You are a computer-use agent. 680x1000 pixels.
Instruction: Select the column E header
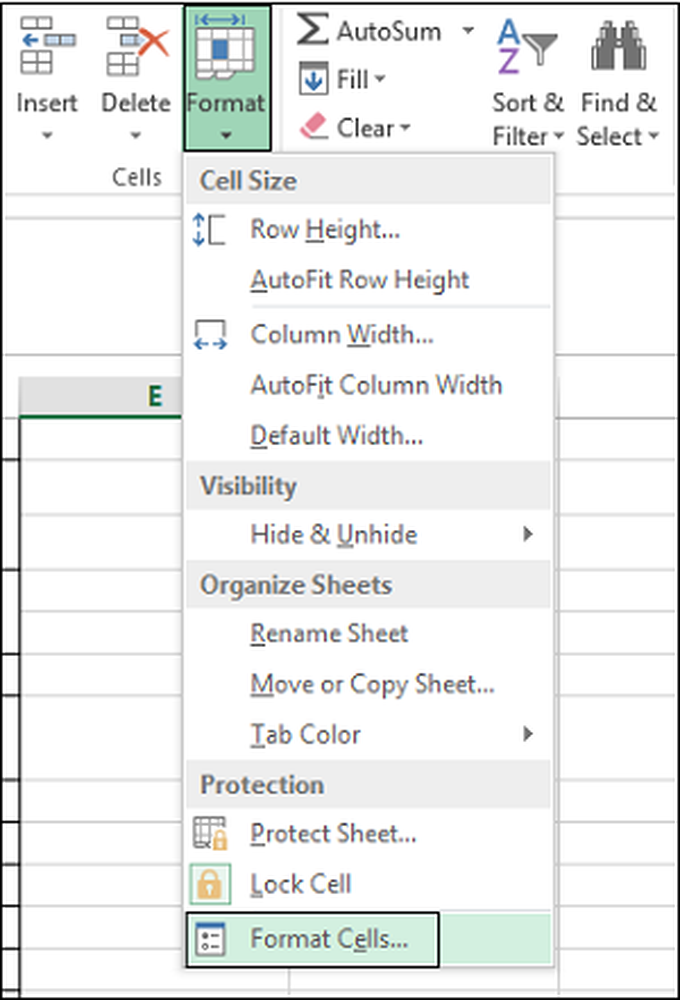pos(155,397)
